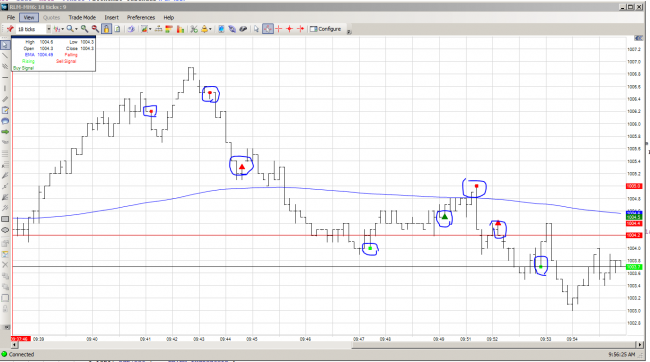
Task: Select the horizontal line drawing tool
Action: pos(5,78)
